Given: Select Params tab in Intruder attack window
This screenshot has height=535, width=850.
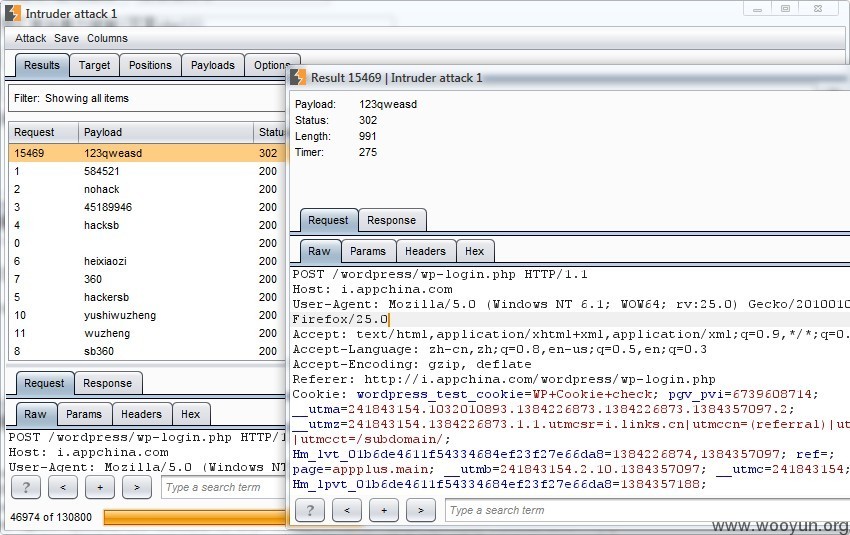Looking at the screenshot, I should 83,414.
